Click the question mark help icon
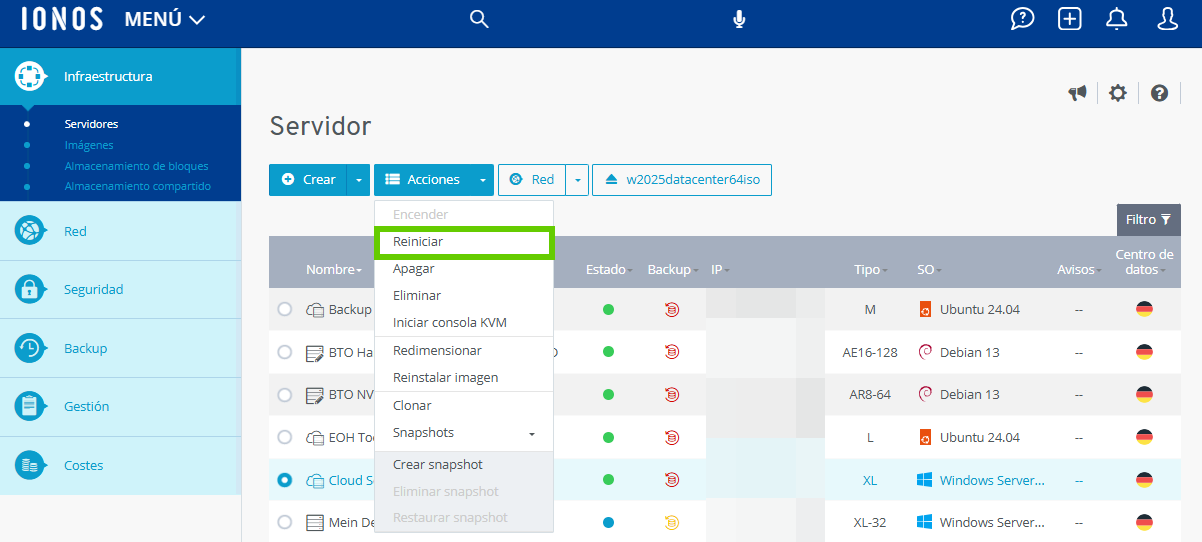 [1159, 93]
